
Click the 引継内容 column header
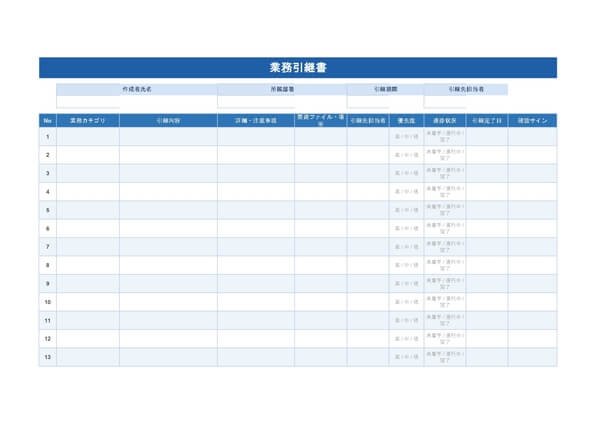coord(168,120)
